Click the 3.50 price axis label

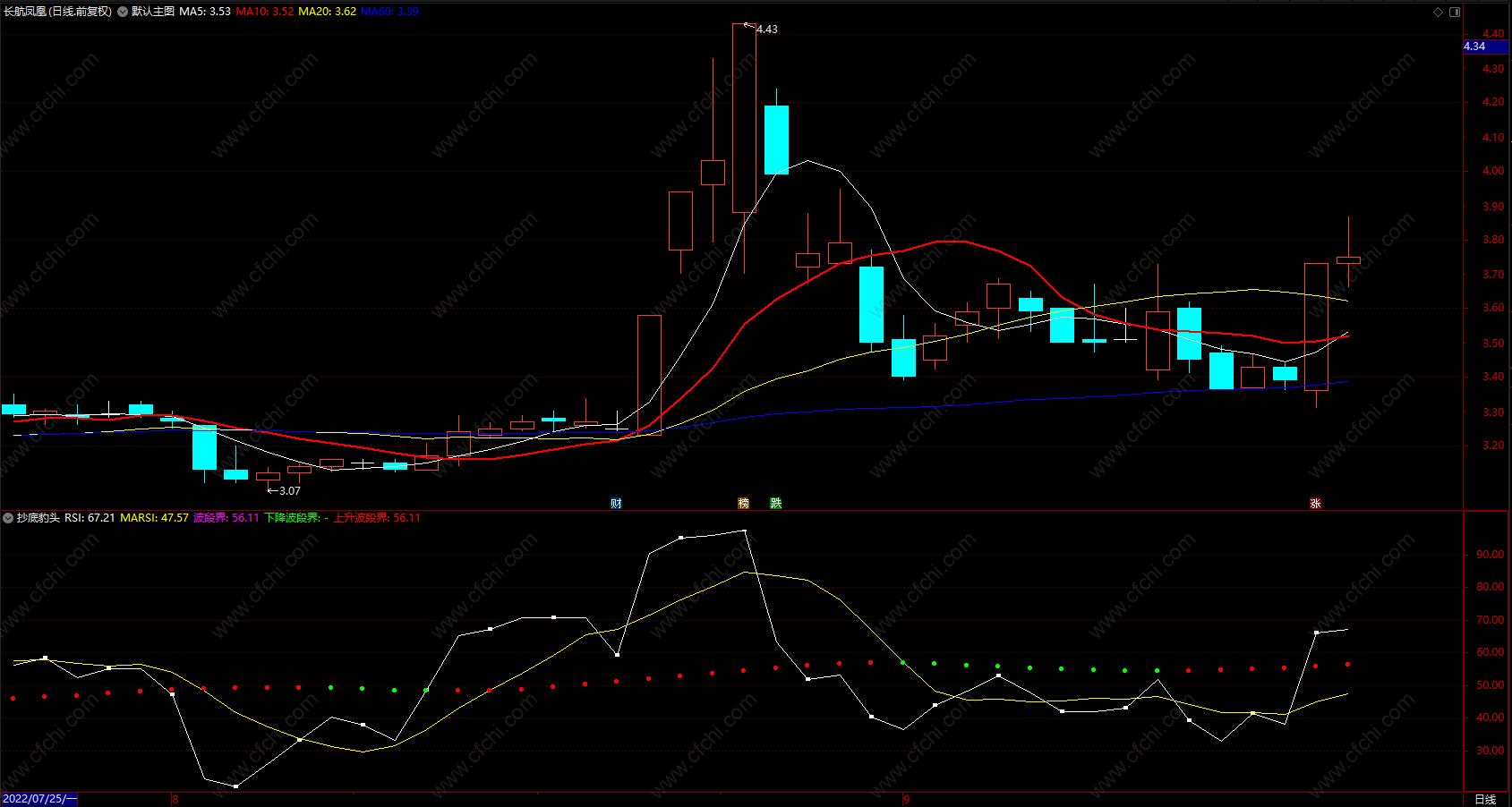1493,344
